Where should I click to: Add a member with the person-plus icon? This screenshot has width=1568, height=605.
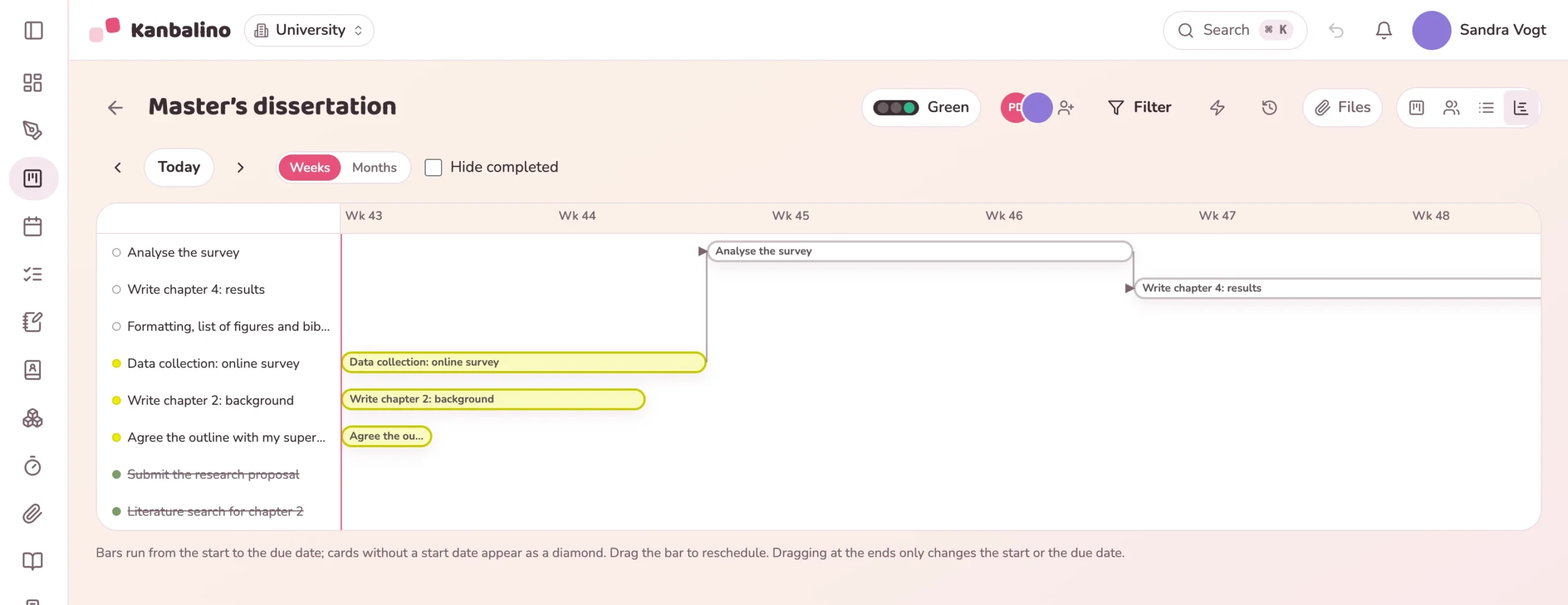click(x=1066, y=108)
